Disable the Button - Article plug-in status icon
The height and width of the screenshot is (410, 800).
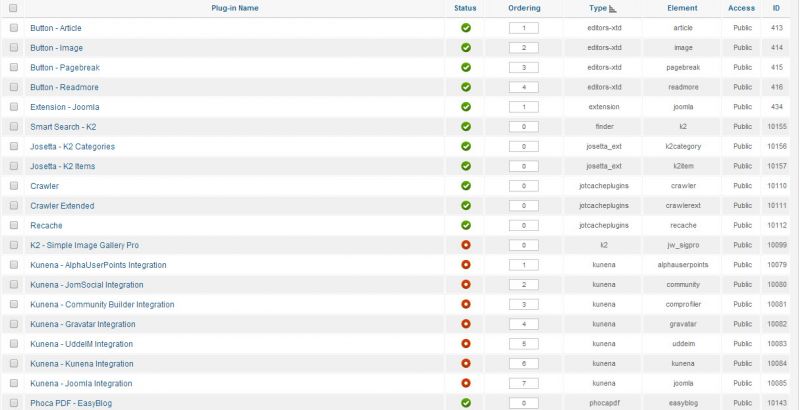click(465, 28)
